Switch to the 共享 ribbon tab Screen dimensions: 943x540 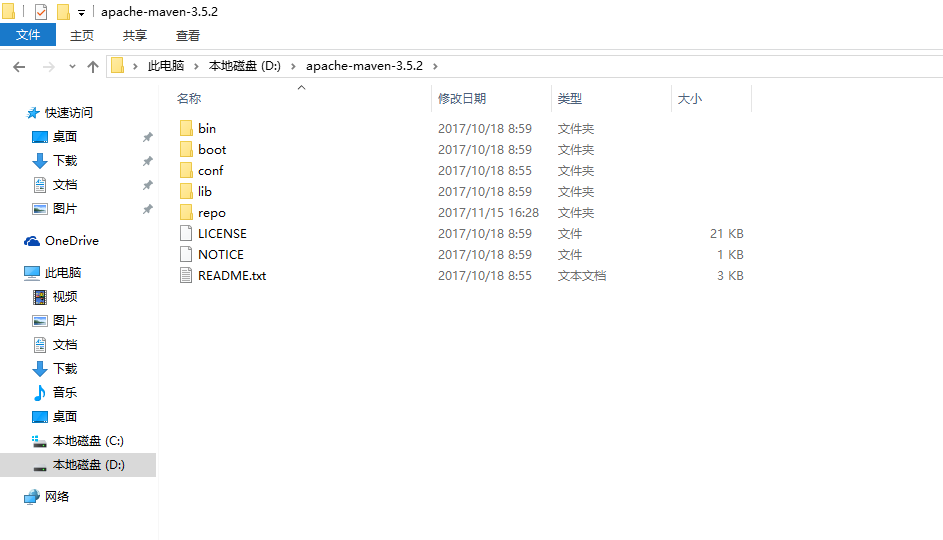(x=135, y=35)
